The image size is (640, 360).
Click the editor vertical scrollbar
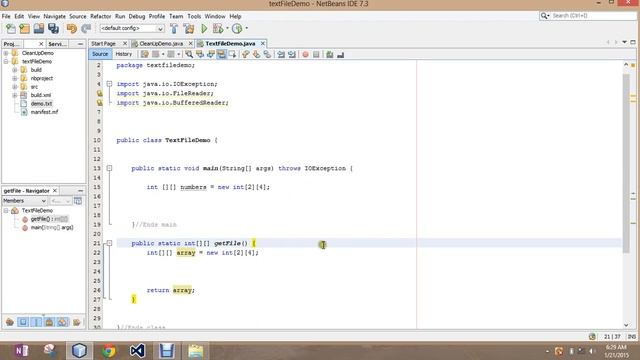click(626, 163)
